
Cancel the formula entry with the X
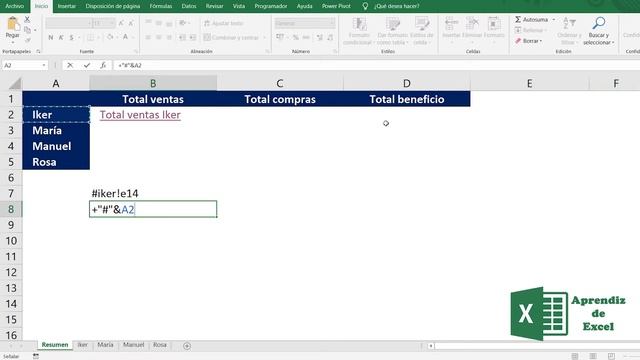point(70,65)
